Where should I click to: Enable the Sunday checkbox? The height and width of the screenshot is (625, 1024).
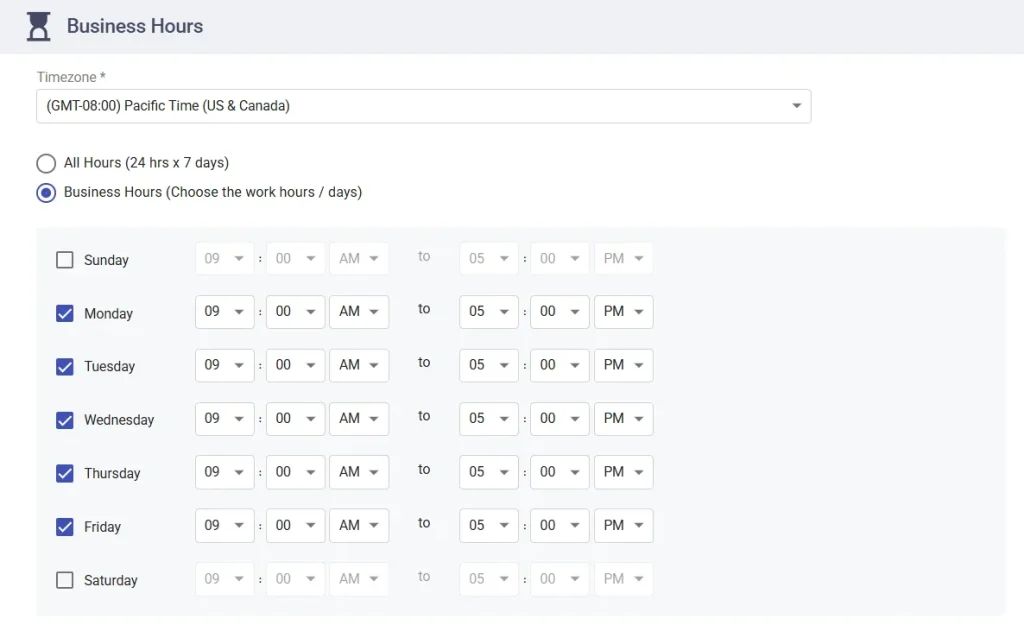point(65,260)
